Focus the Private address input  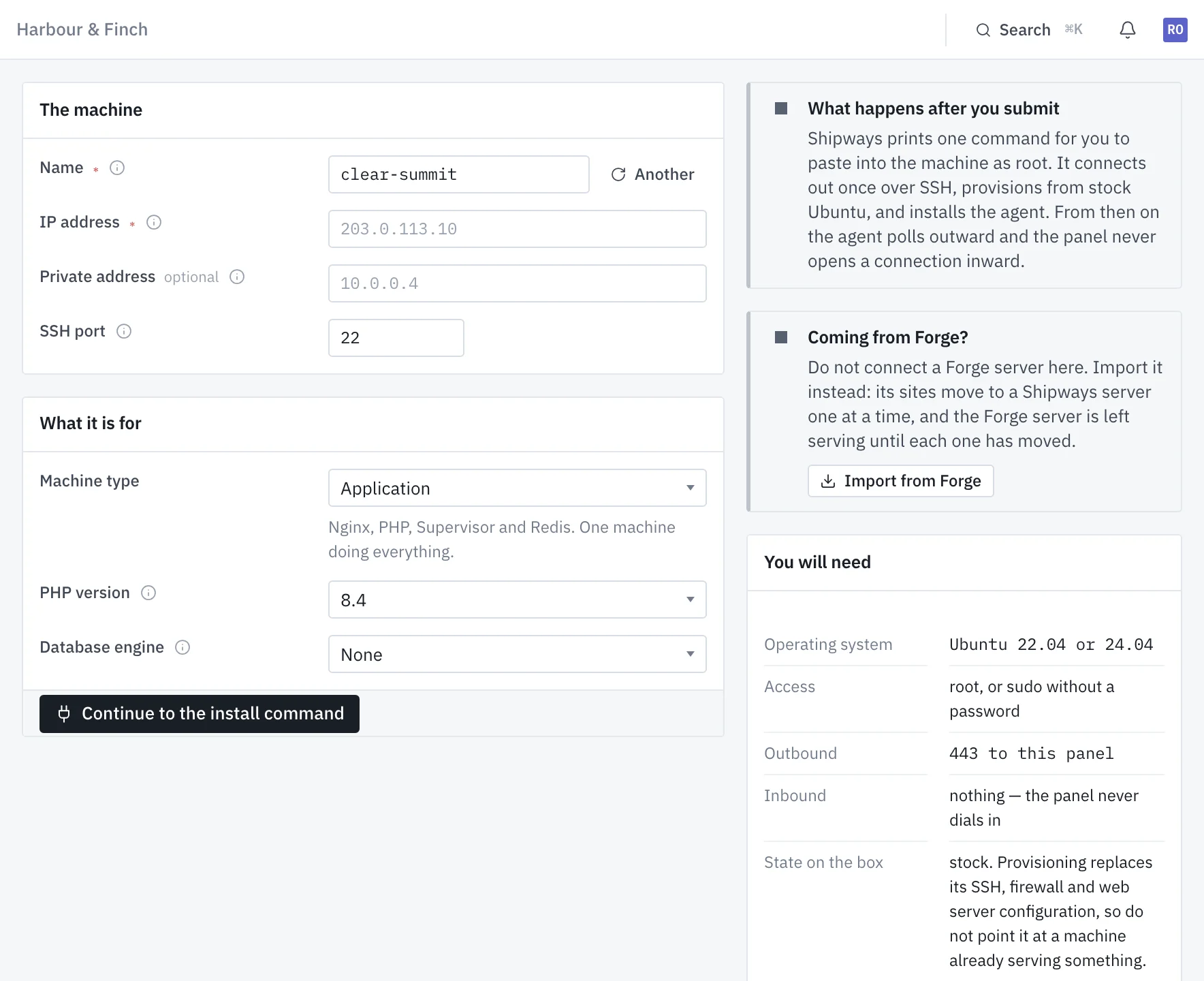tap(517, 283)
